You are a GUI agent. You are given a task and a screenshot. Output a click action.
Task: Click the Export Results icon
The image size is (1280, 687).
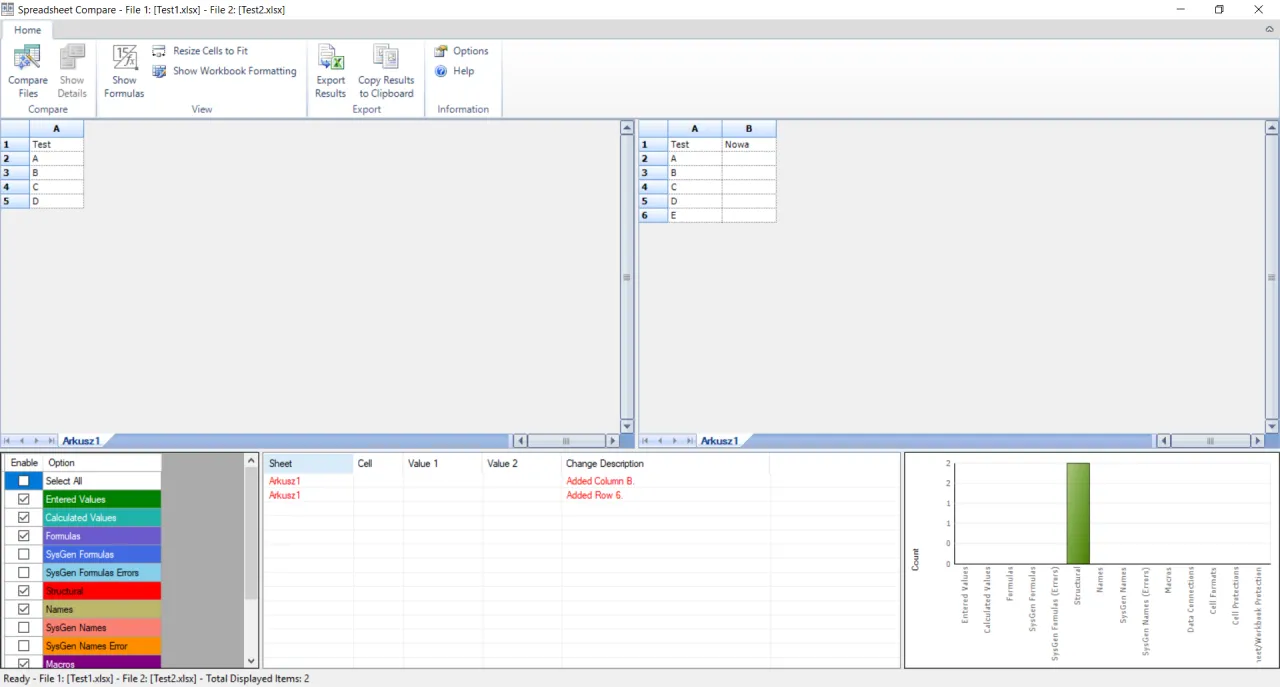tap(330, 70)
